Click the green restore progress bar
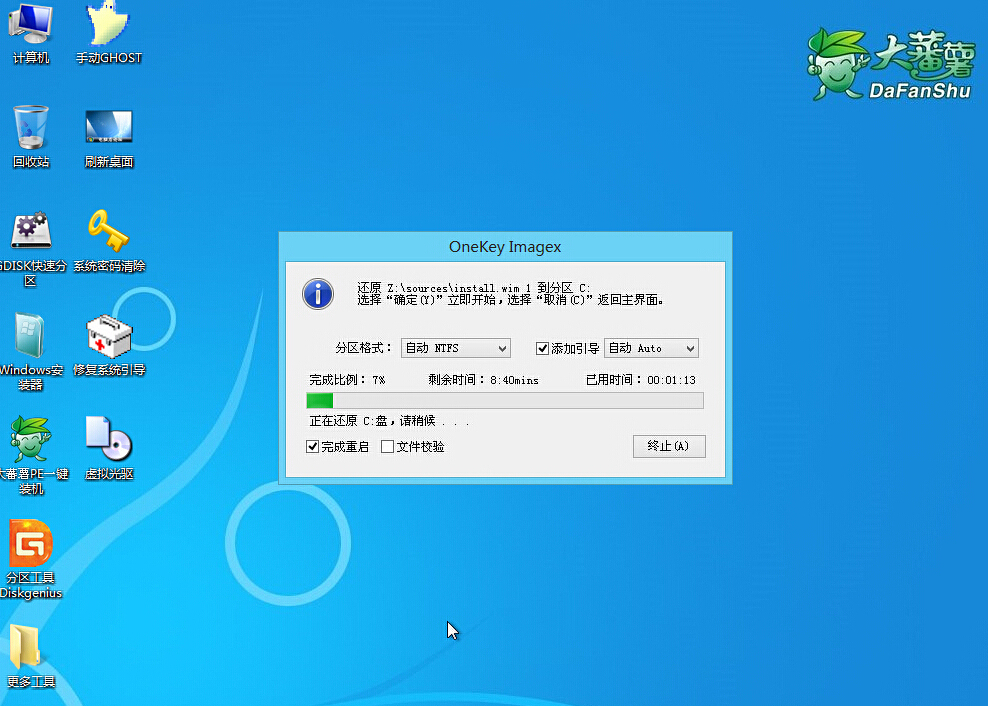Screen dimensions: 988x706 [320, 400]
